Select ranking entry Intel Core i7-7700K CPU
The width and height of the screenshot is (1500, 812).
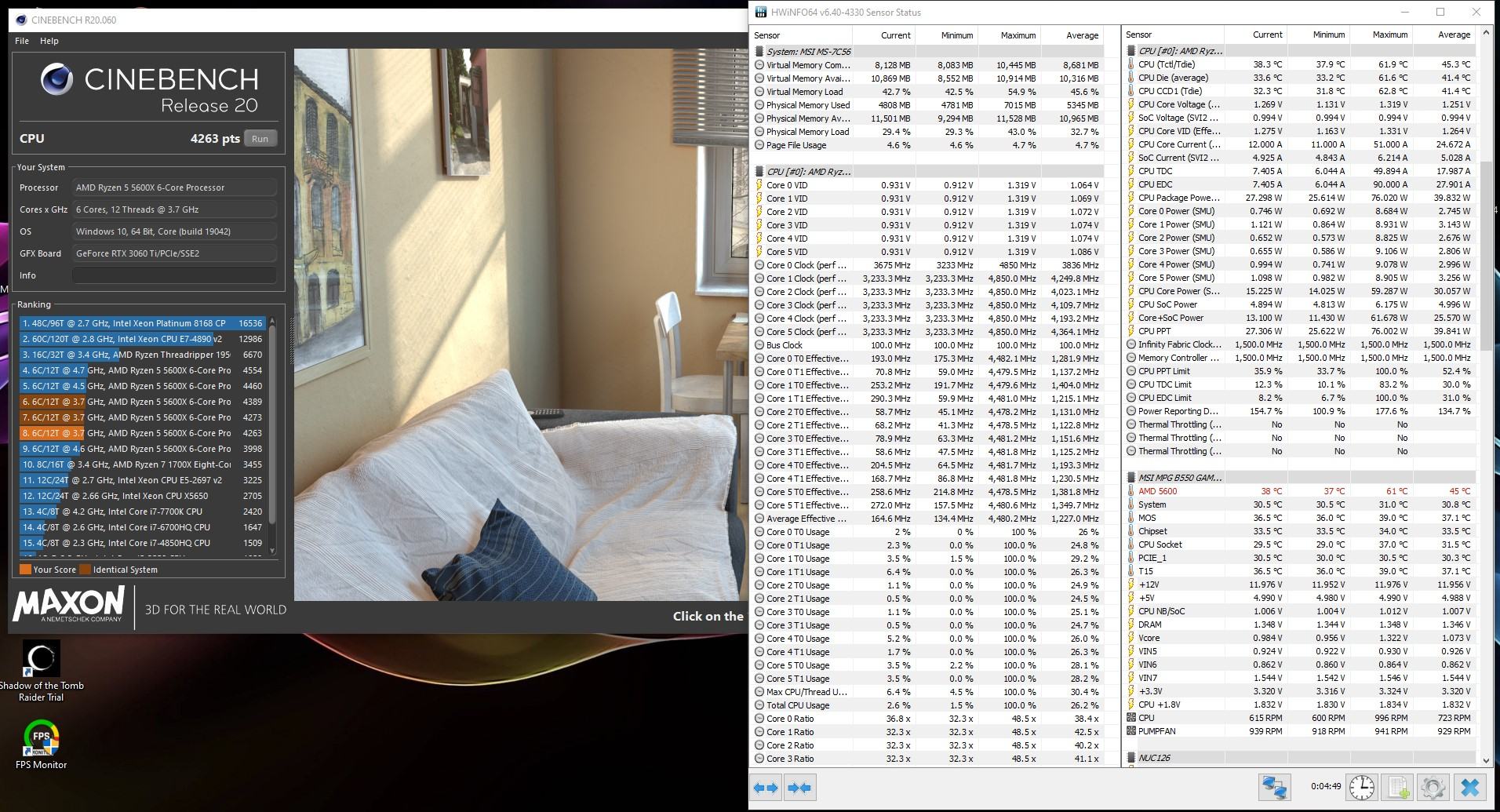(142, 512)
